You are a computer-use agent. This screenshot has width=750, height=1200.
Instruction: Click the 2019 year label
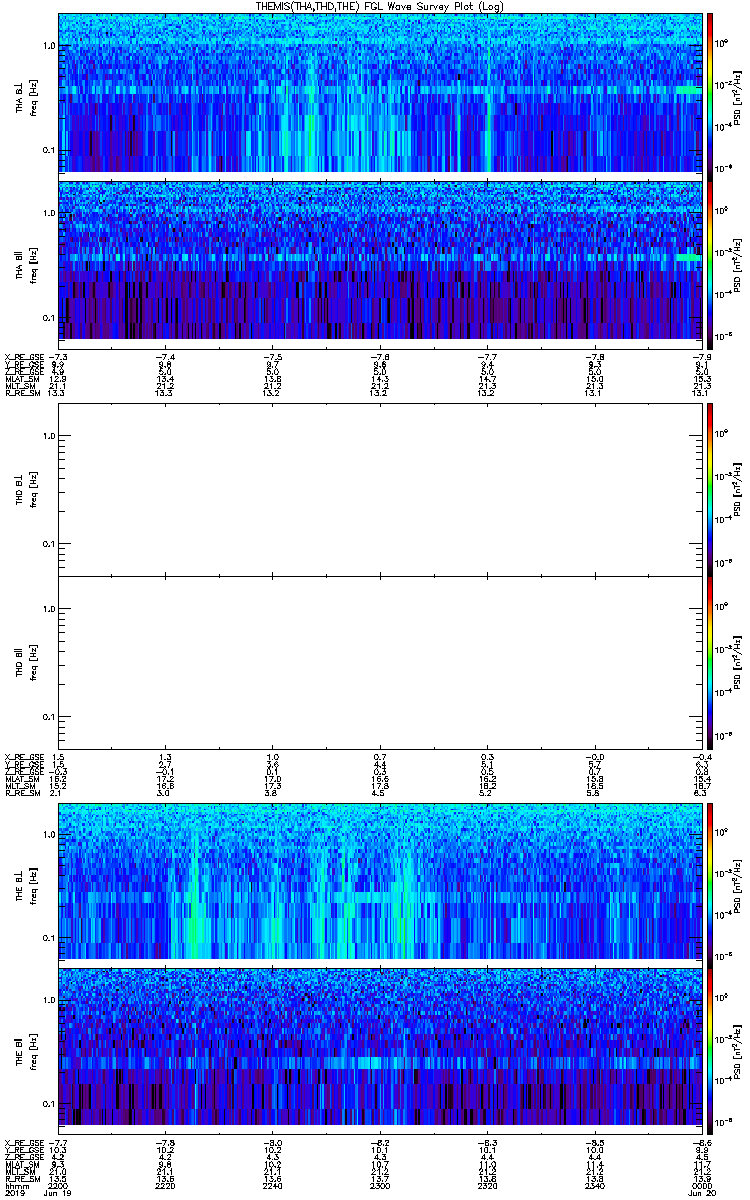click(15, 1192)
